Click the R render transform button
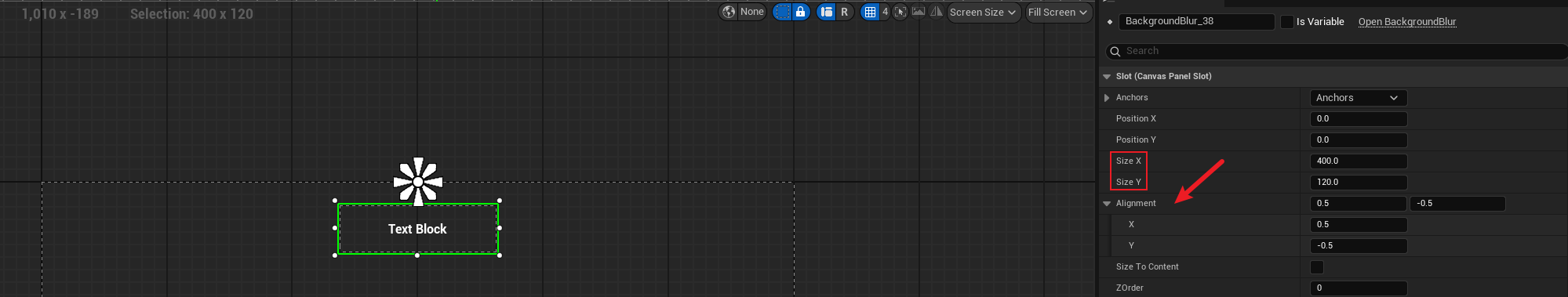 pyautogui.click(x=844, y=12)
